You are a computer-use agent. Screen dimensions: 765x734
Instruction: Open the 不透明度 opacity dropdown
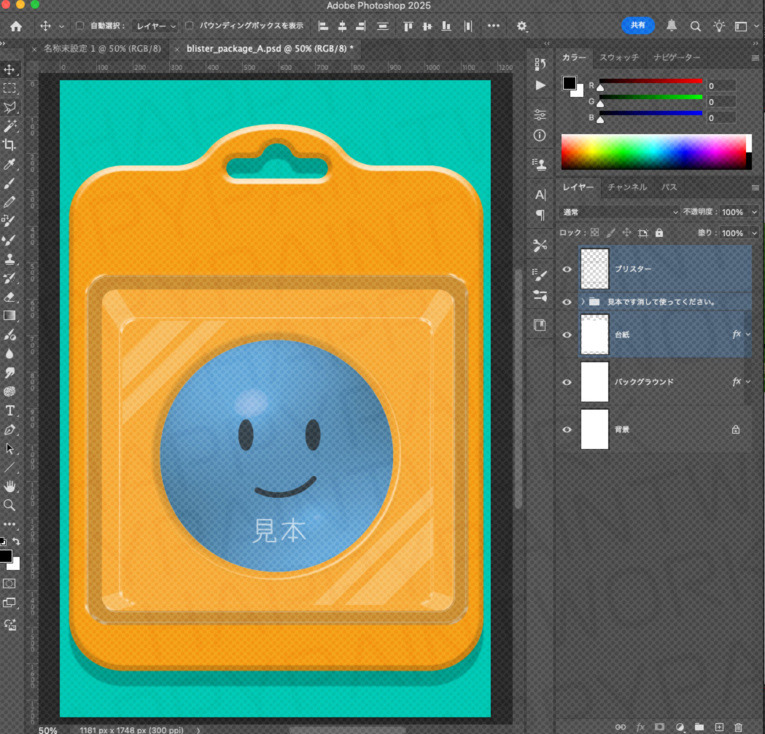(752, 212)
